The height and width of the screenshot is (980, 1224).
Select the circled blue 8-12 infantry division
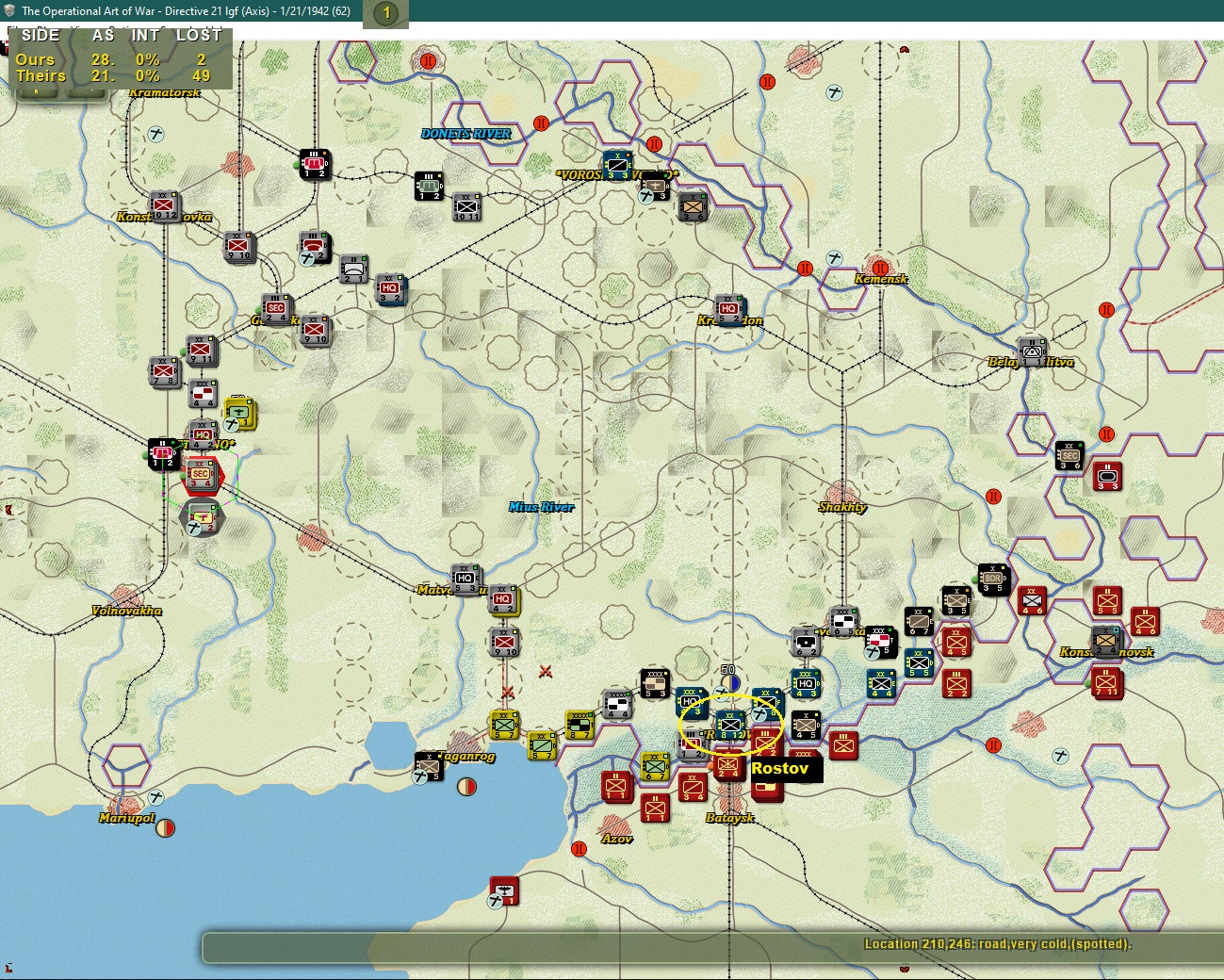730,726
